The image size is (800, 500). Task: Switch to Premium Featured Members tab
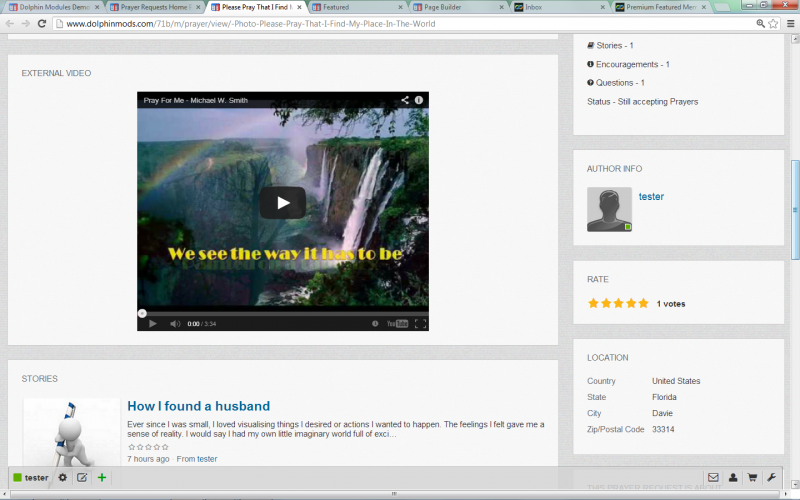click(x=660, y=7)
